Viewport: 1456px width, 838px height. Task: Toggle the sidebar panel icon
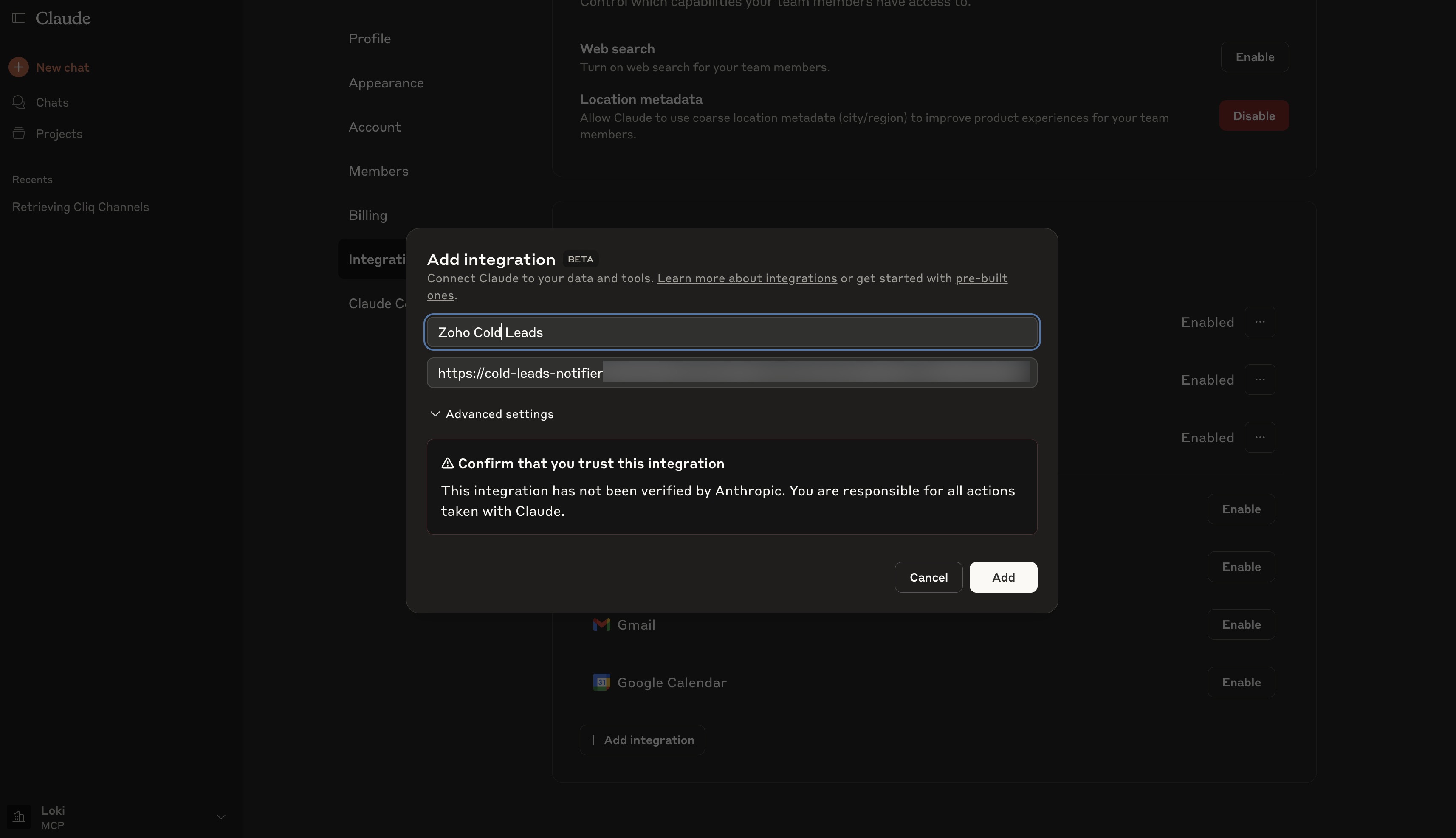pos(18,18)
